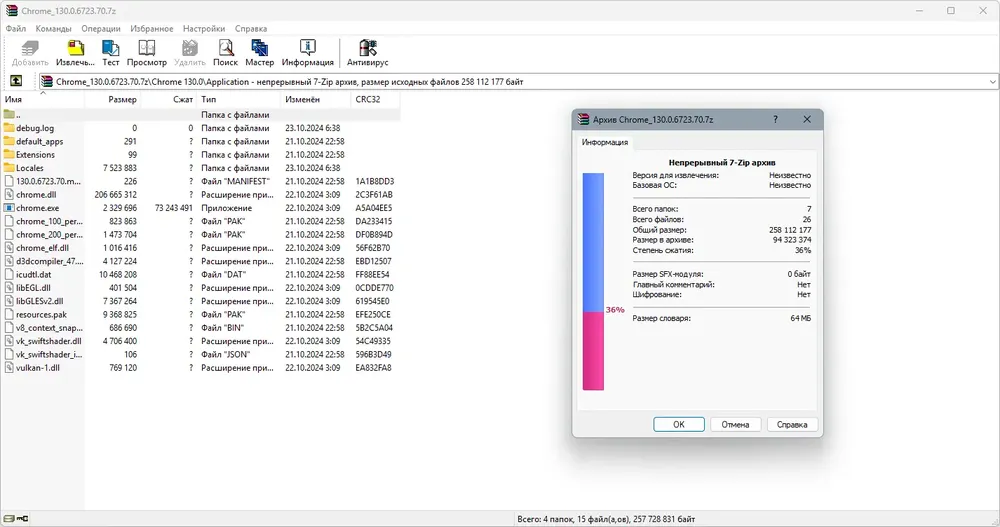Image resolution: width=1000 pixels, height=527 pixels.
Task: Click the compression ratio bar in dialog
Action: 593,281
